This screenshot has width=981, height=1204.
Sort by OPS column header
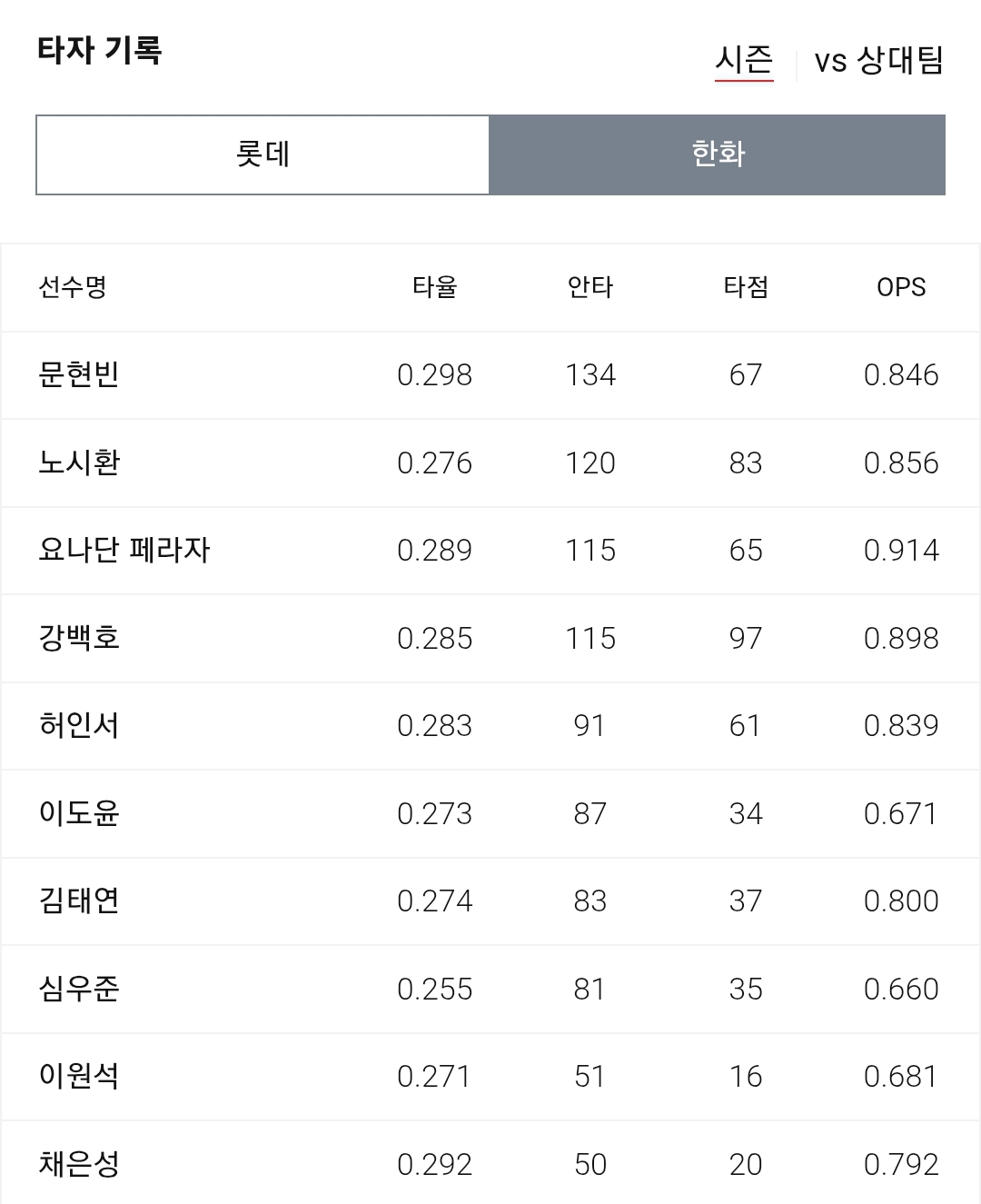pos(901,287)
